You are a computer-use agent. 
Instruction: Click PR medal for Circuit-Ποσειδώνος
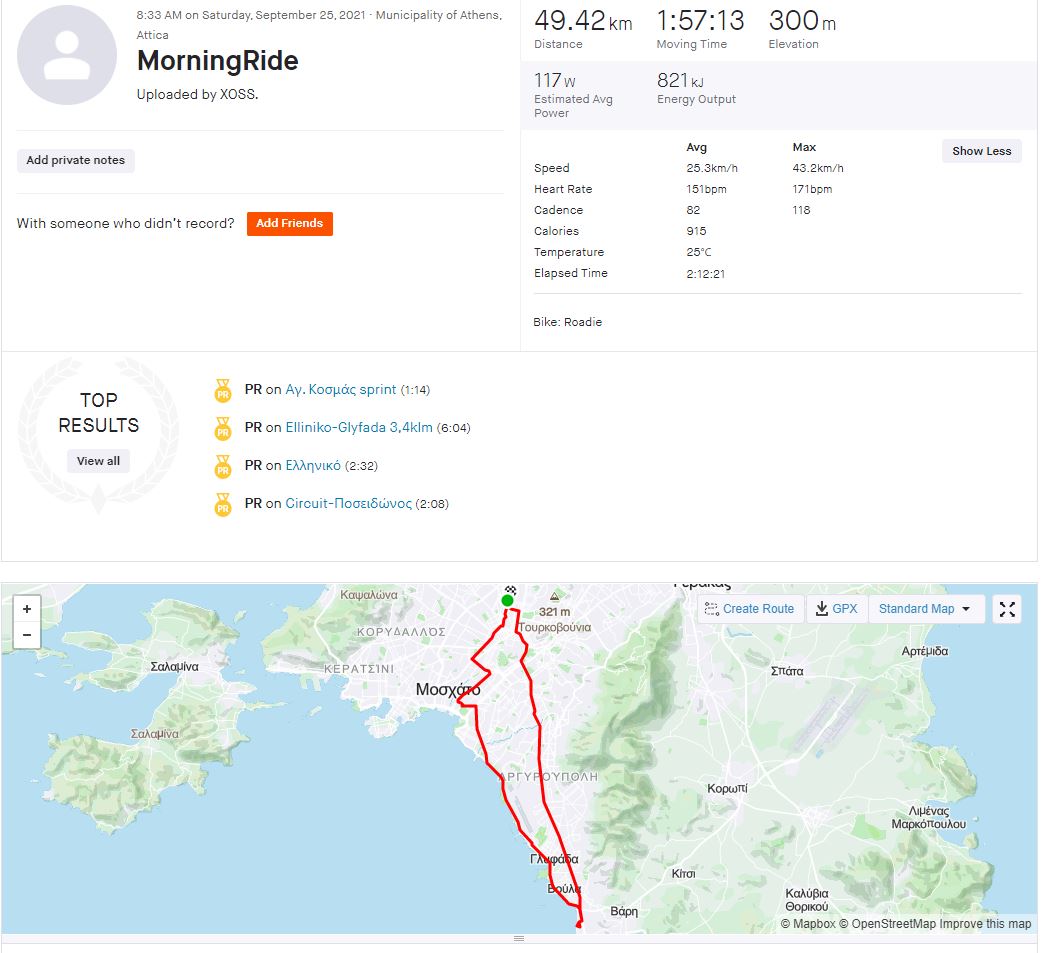pyautogui.click(x=223, y=505)
